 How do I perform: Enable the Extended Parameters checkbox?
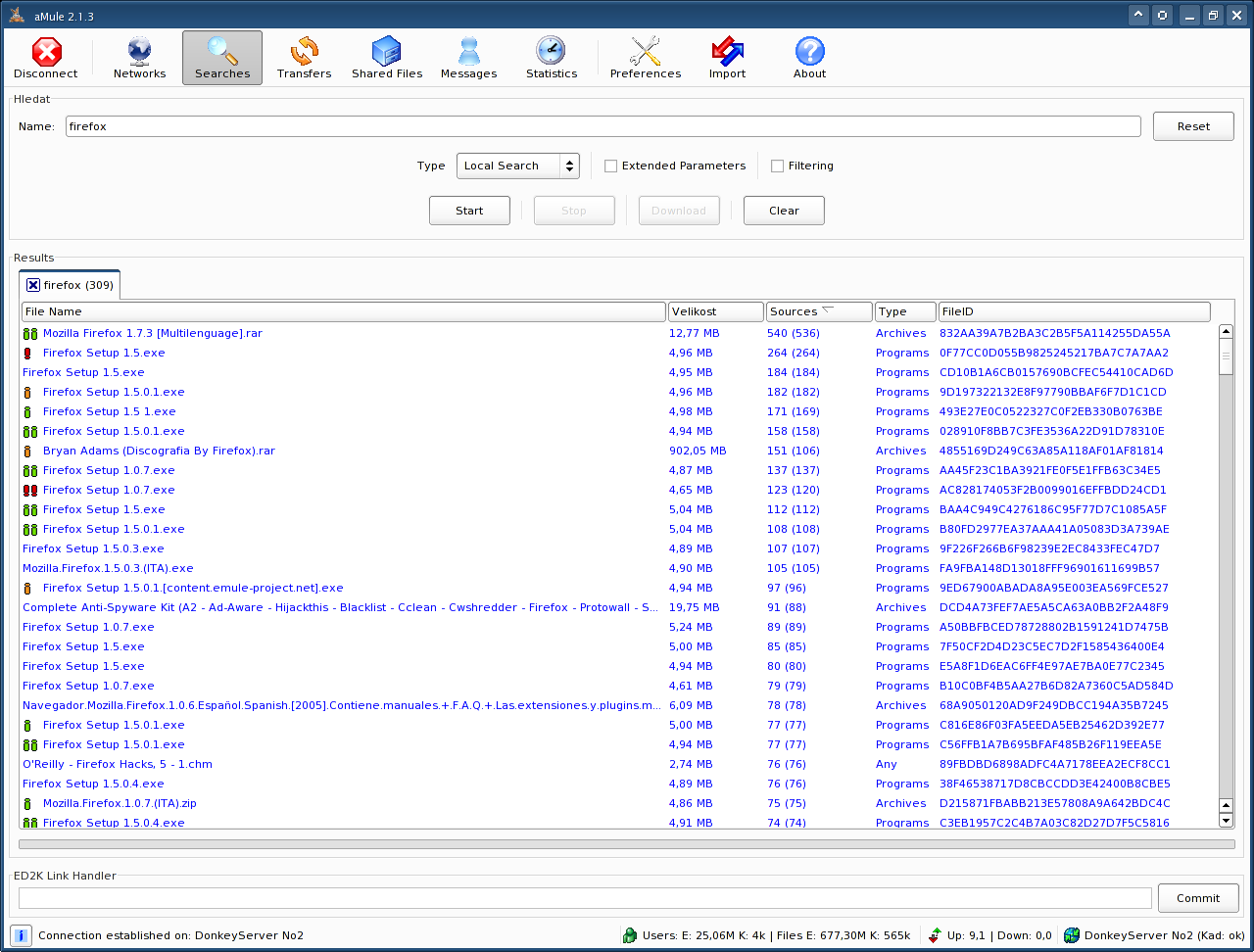point(610,166)
